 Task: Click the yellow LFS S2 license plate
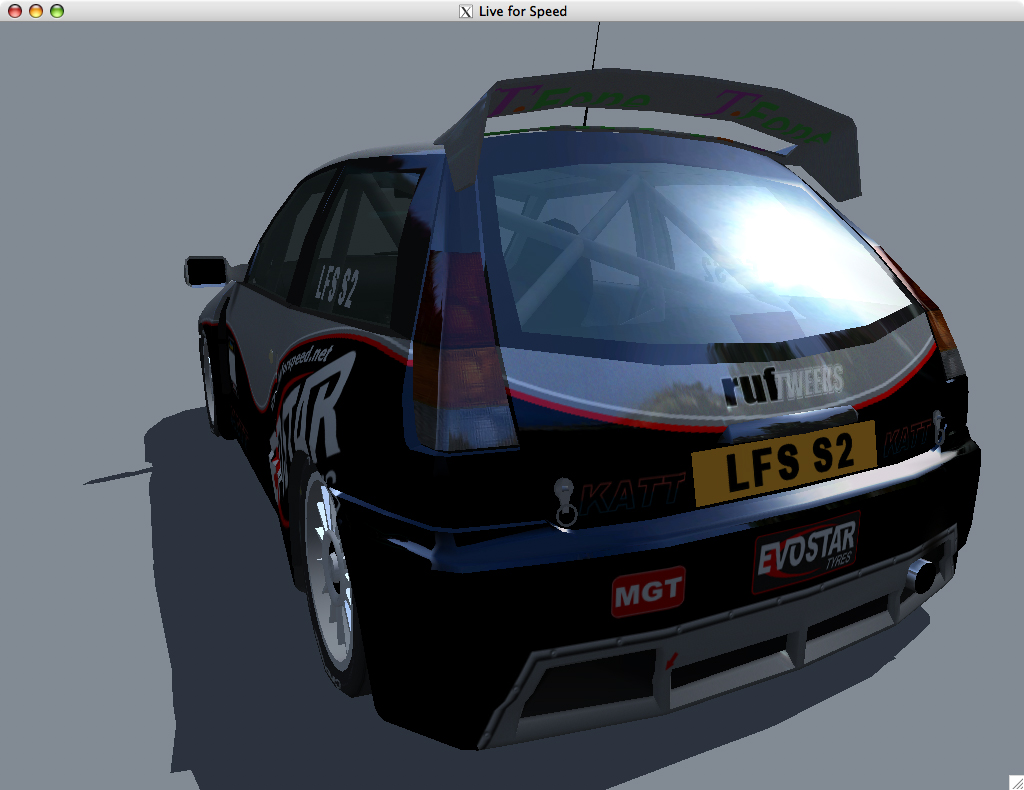click(x=784, y=463)
